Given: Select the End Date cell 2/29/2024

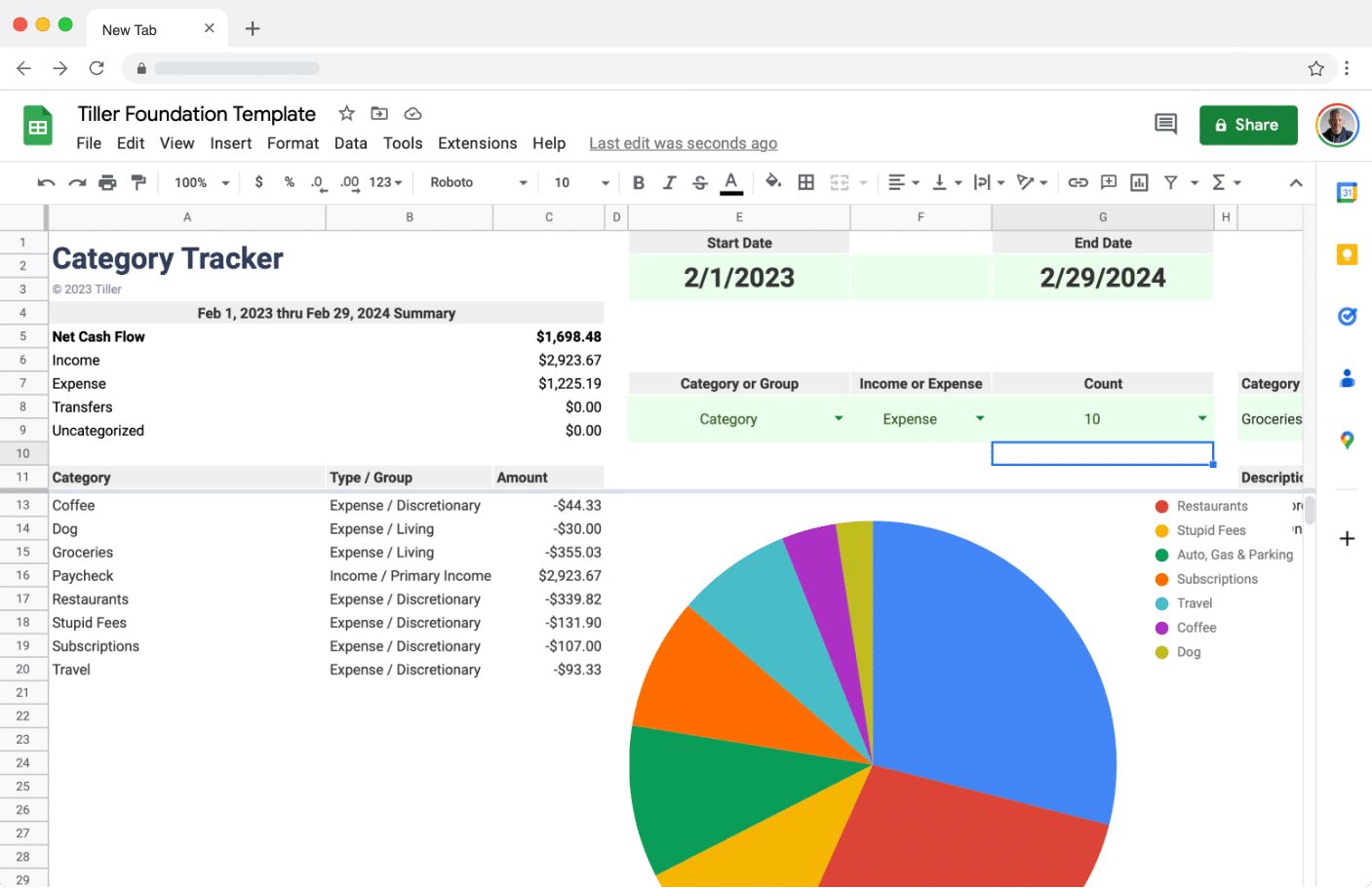Looking at the screenshot, I should (x=1103, y=278).
